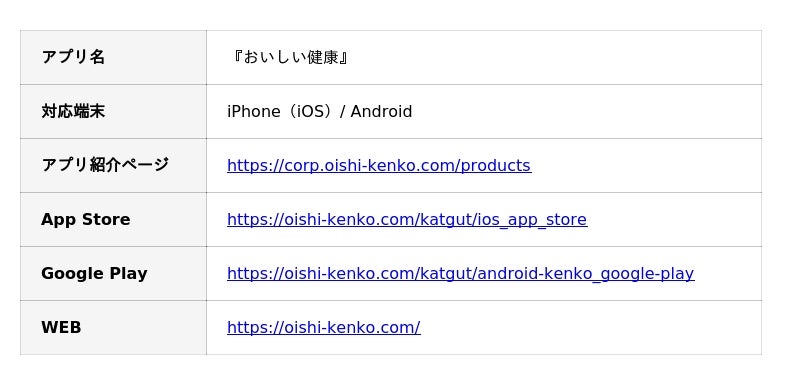
Task: Click empty space right of App Store link
Action: tap(674, 220)
